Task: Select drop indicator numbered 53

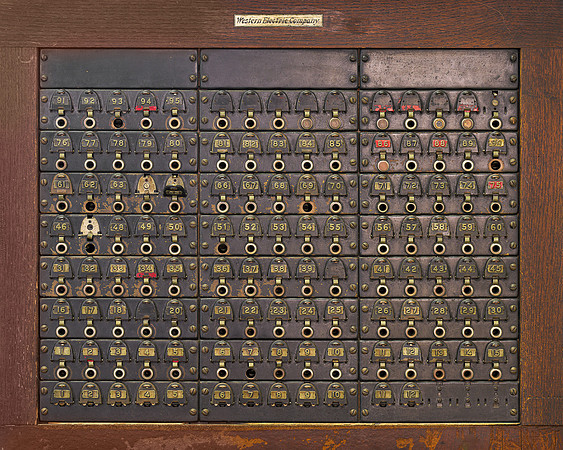Action: [x=279, y=226]
